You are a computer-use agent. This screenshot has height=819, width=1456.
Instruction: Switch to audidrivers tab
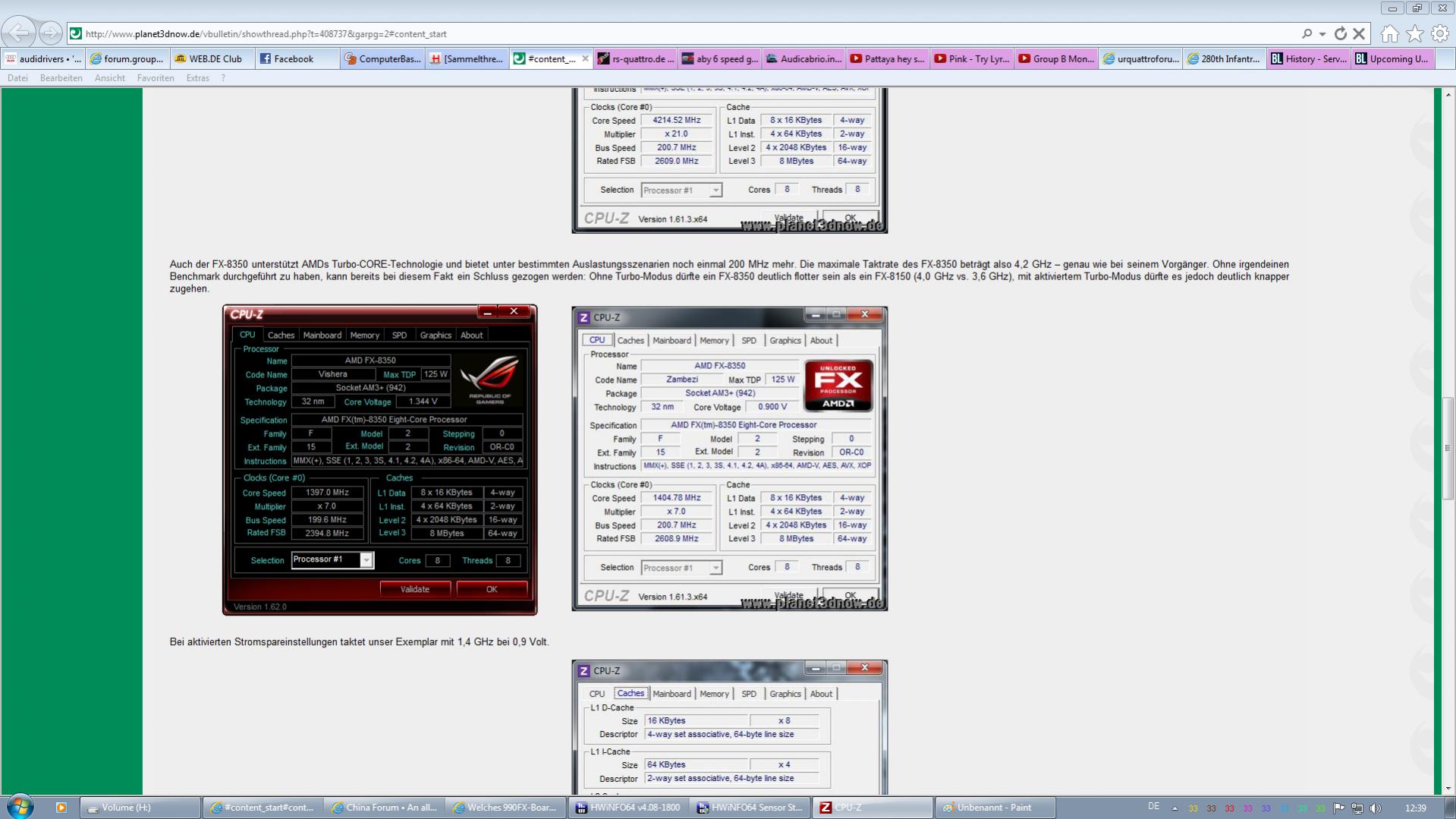(43, 58)
